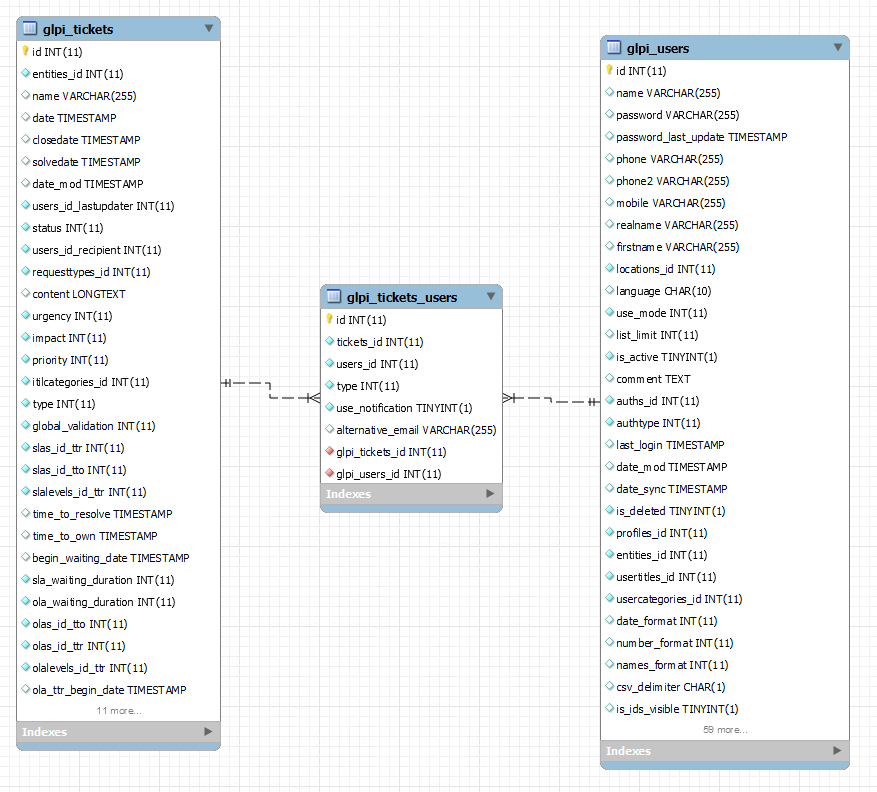Screen dimensions: 877x792
Task: Expand Indexes section of glpi_tickets_users
Action: (x=490, y=493)
